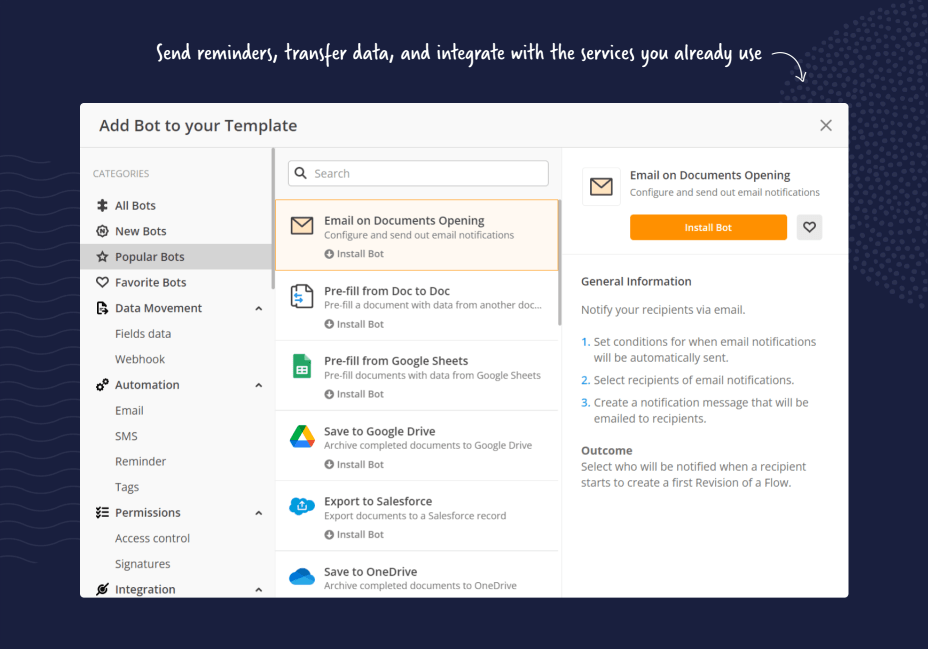The image size is (928, 649).
Task: Collapse the Automation category
Action: tap(258, 384)
